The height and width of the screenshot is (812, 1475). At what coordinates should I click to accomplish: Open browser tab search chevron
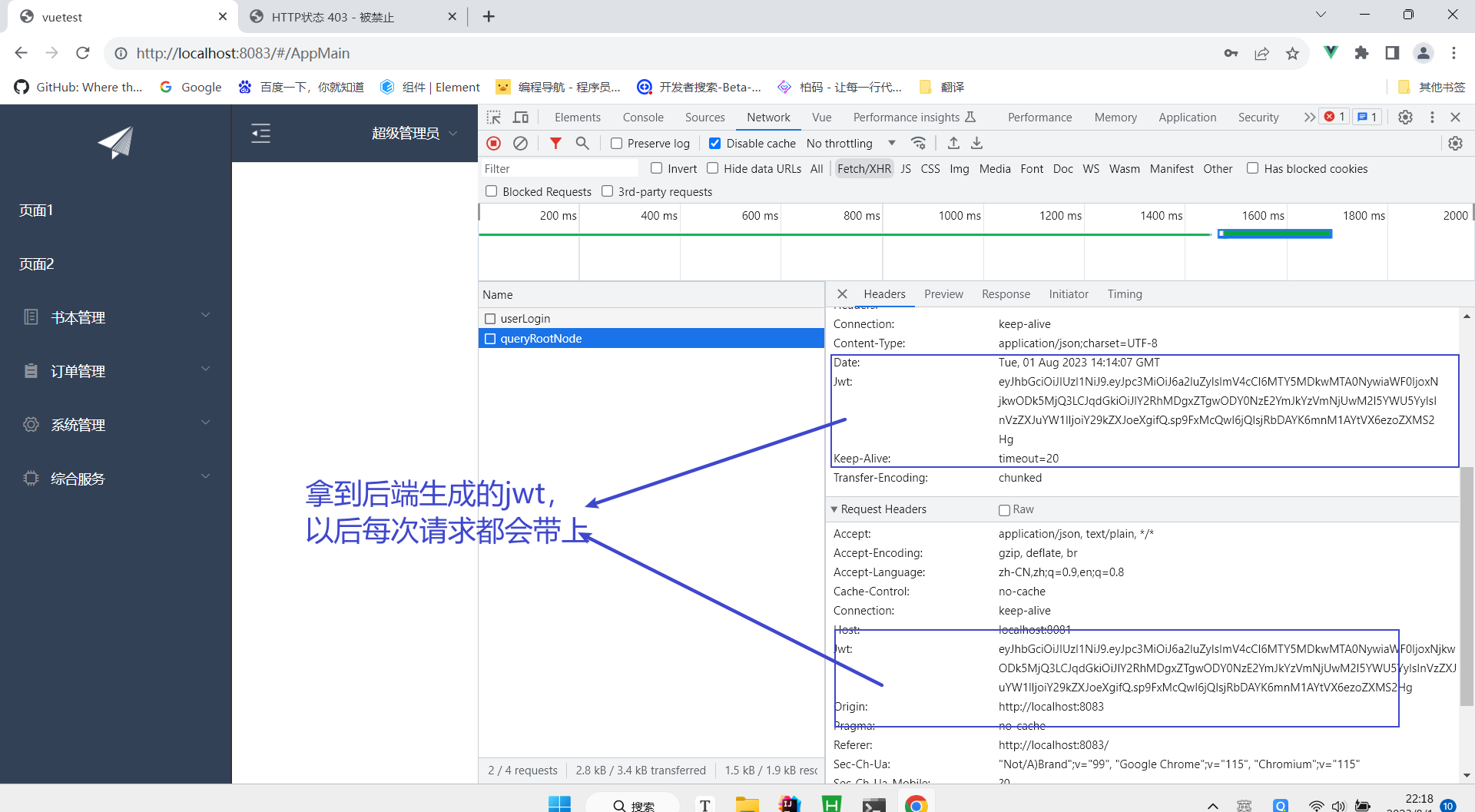coord(1321,15)
